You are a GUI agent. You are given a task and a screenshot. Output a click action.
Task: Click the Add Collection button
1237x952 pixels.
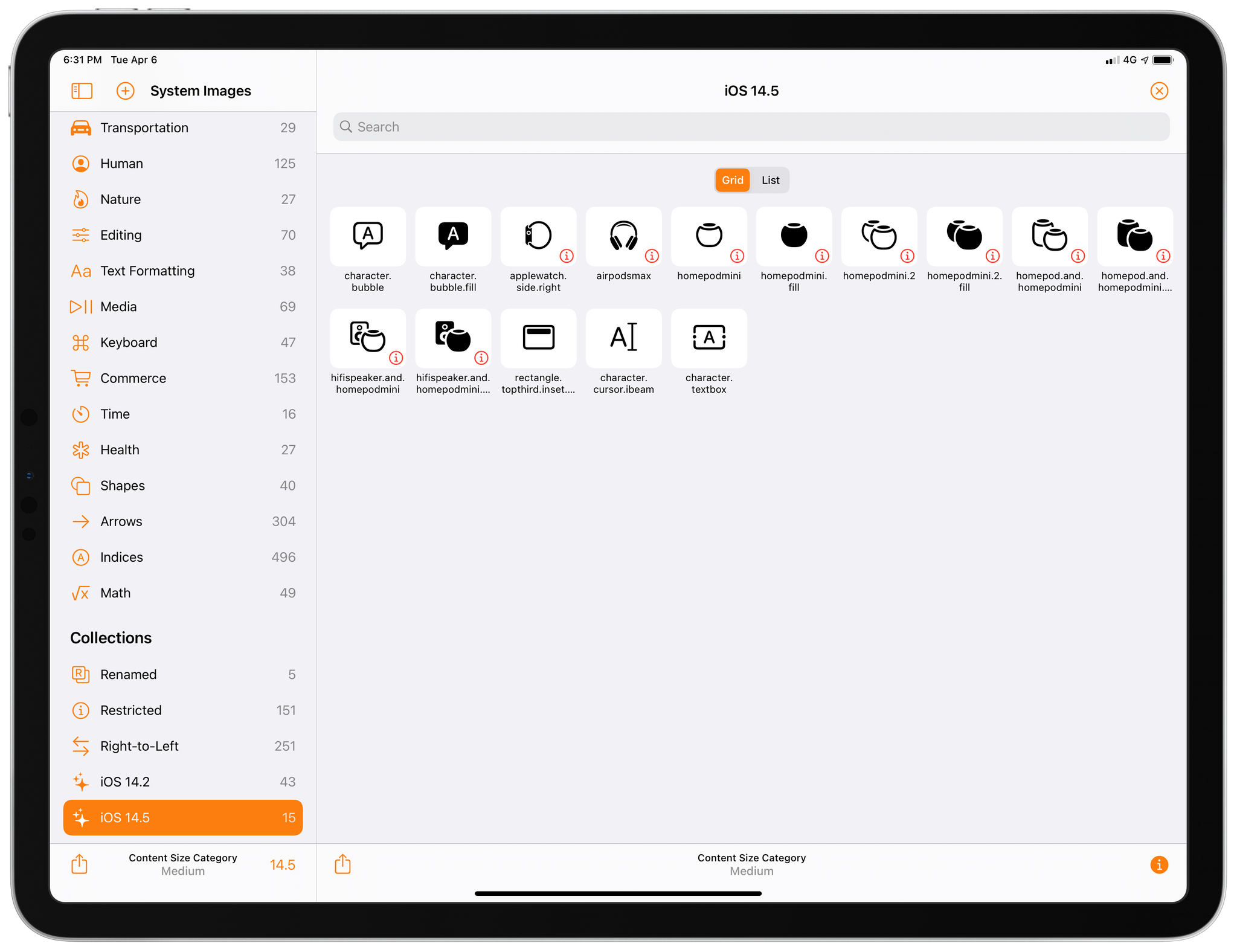coord(124,90)
